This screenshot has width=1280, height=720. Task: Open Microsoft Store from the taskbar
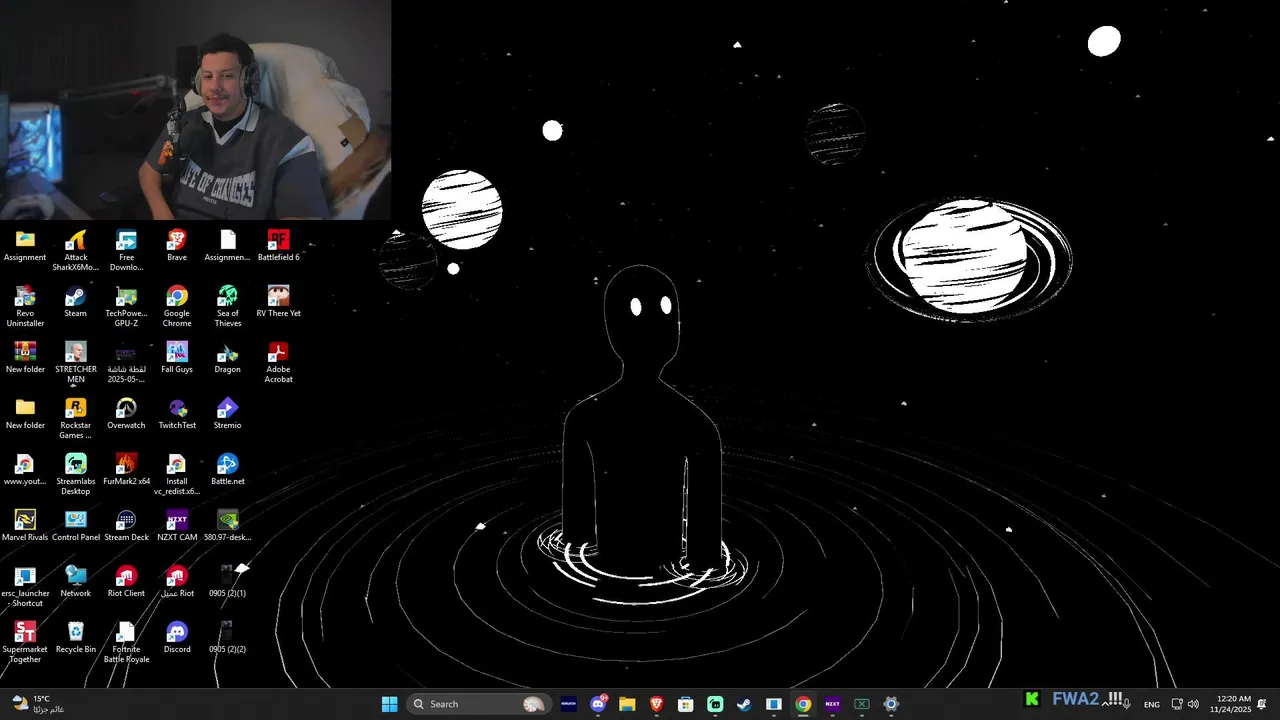pos(686,704)
